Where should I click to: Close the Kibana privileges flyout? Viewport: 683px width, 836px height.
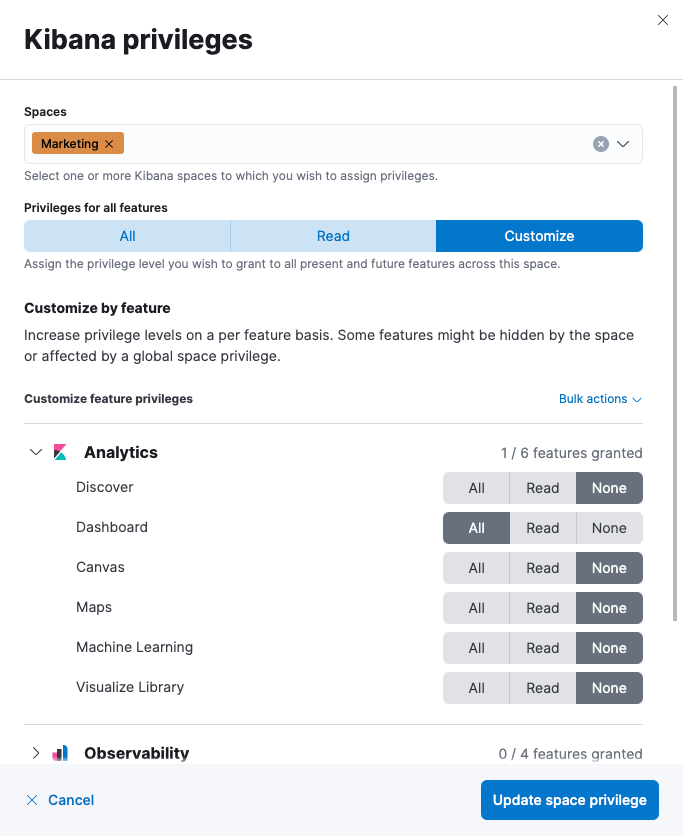662,20
